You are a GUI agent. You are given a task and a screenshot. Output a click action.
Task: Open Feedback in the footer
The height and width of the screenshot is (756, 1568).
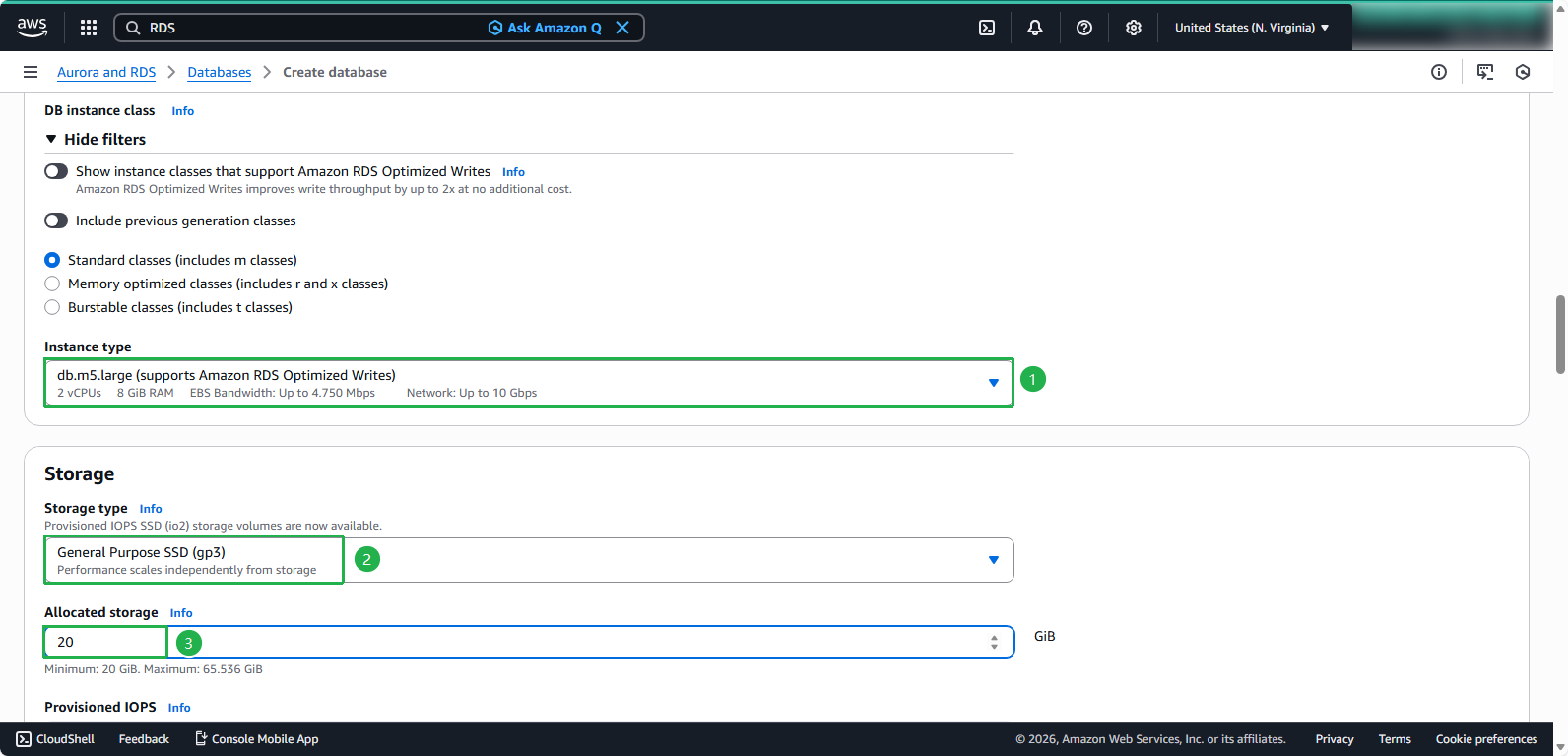click(x=144, y=739)
